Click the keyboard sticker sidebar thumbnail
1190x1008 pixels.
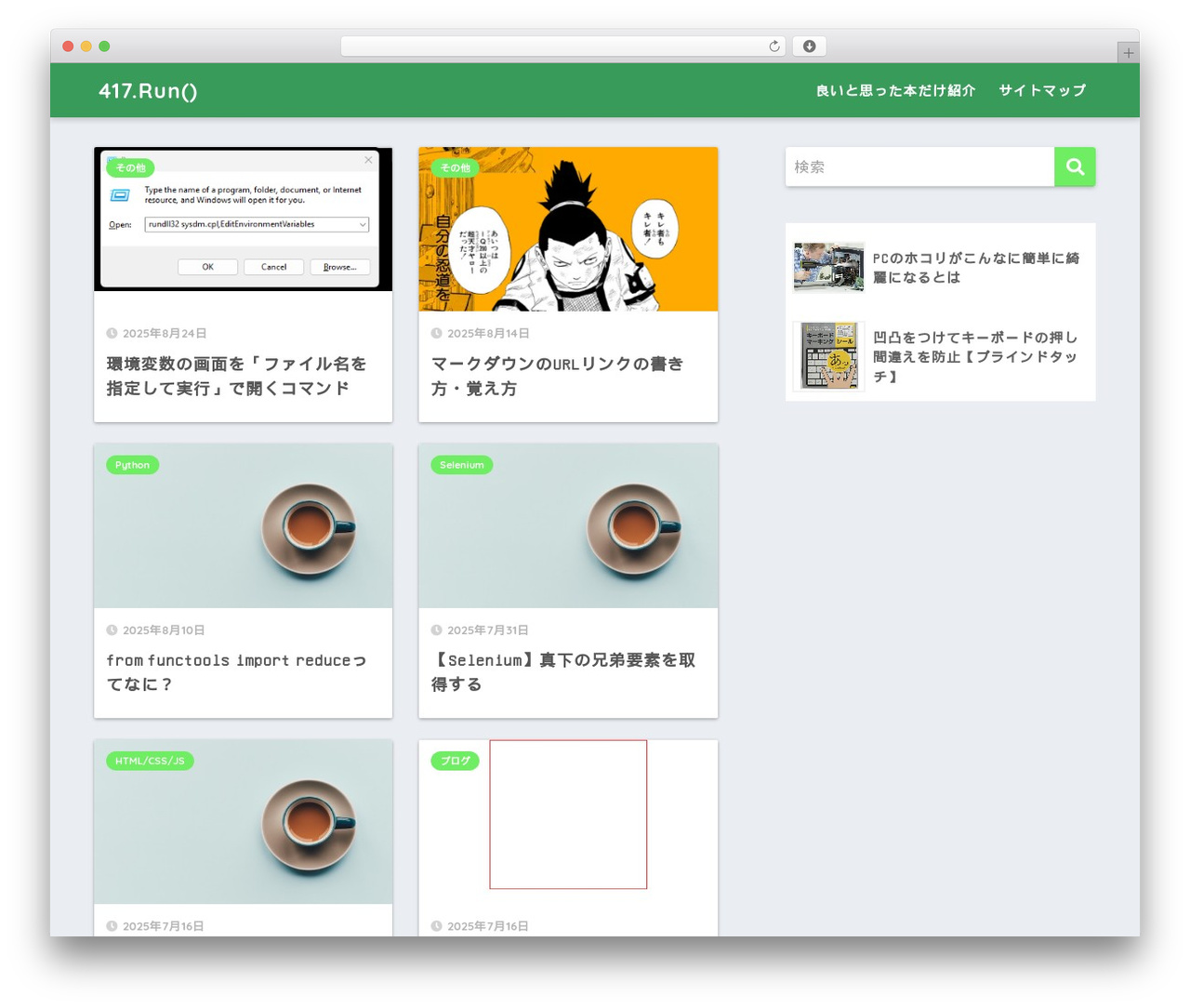coord(828,356)
